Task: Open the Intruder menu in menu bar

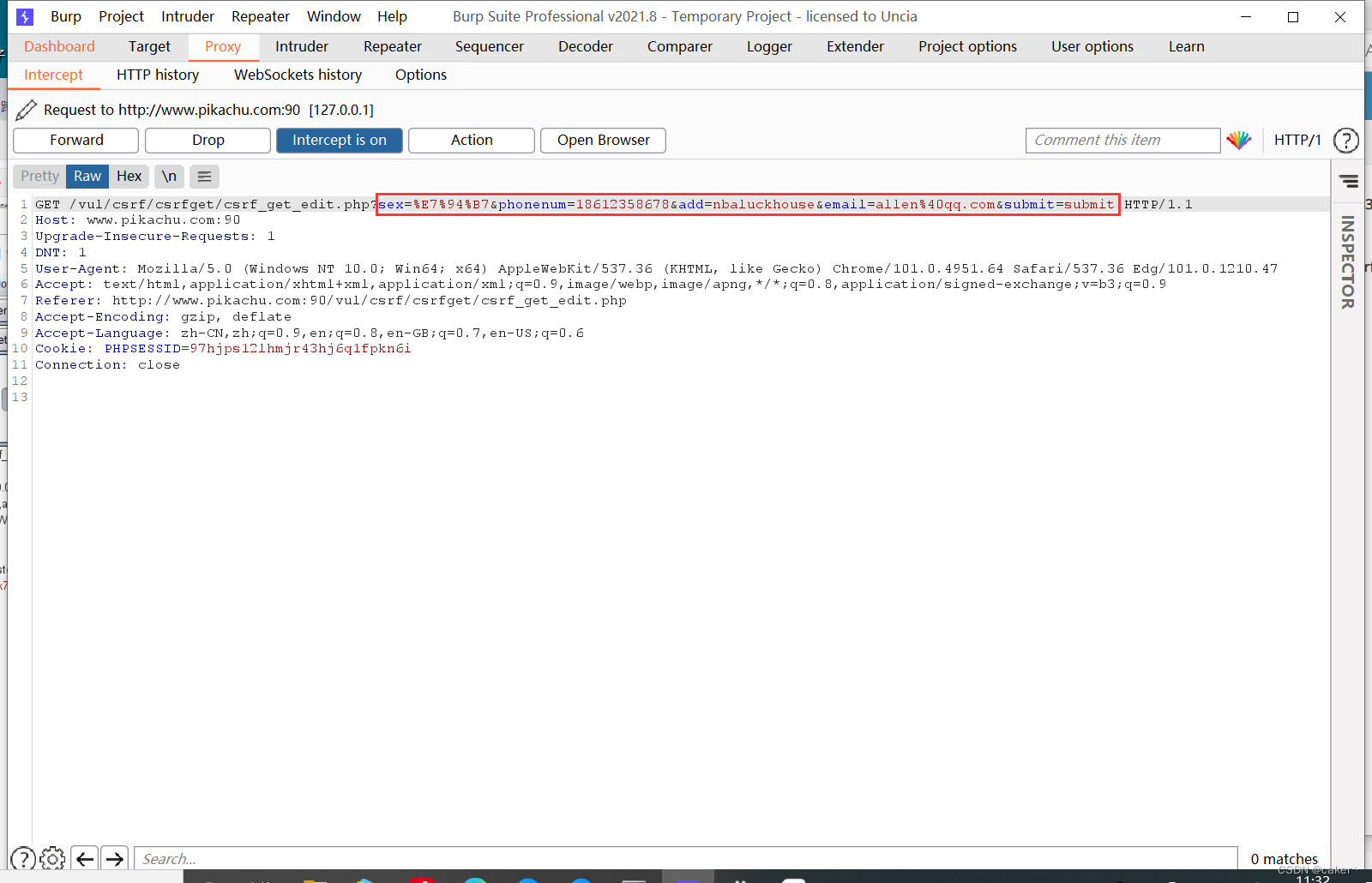Action: coord(188,16)
